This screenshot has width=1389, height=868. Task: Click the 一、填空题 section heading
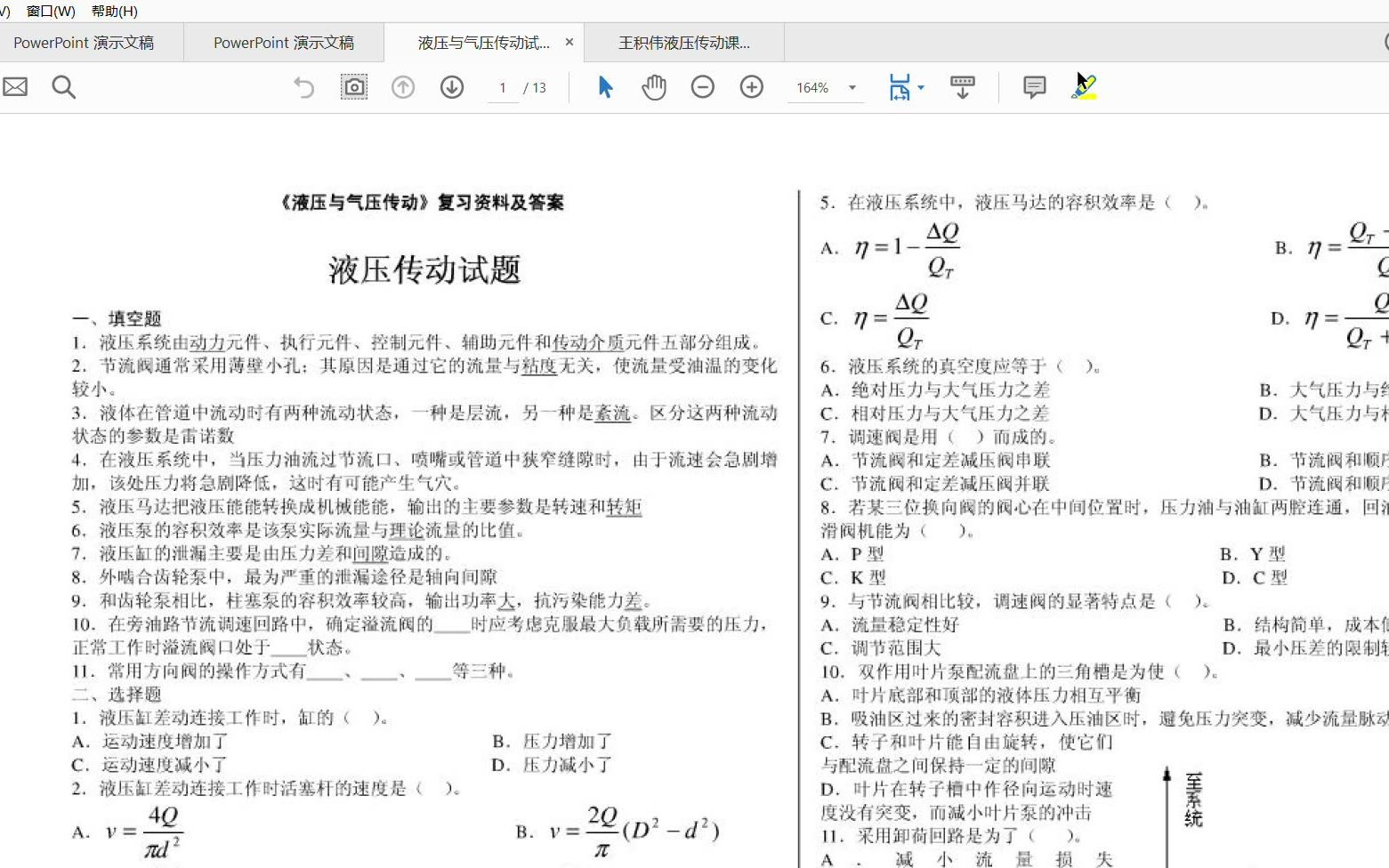117,318
